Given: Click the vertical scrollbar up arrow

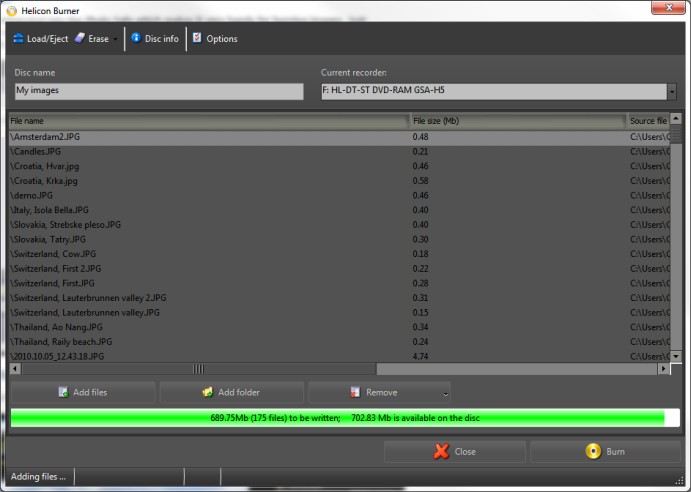Looking at the screenshot, I should pos(676,119).
